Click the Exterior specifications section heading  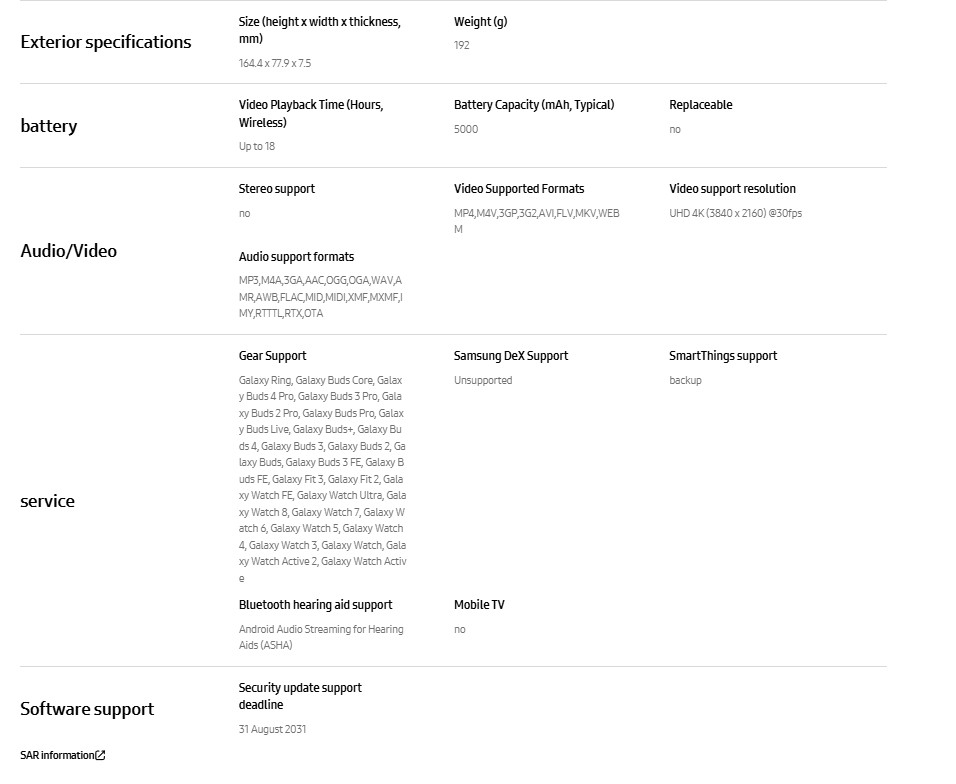[105, 42]
